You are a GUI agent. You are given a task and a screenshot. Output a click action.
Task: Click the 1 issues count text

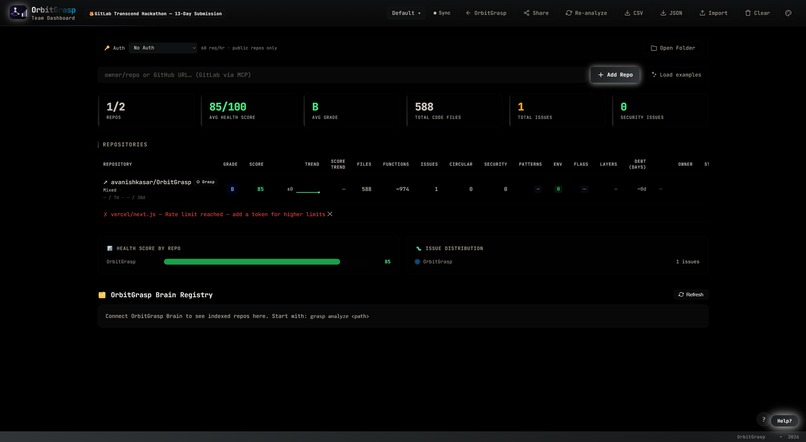687,262
